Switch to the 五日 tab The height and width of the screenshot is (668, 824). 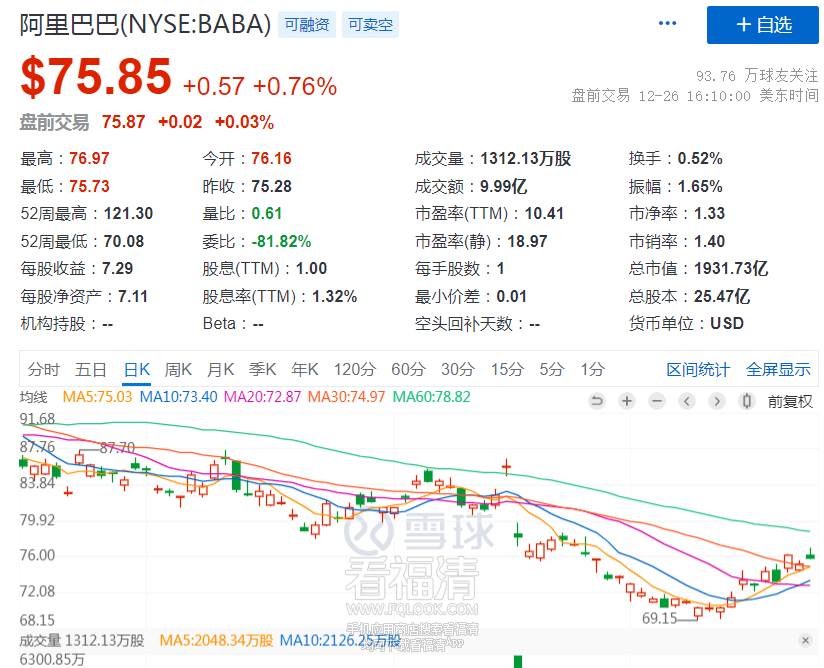pyautogui.click(x=90, y=369)
